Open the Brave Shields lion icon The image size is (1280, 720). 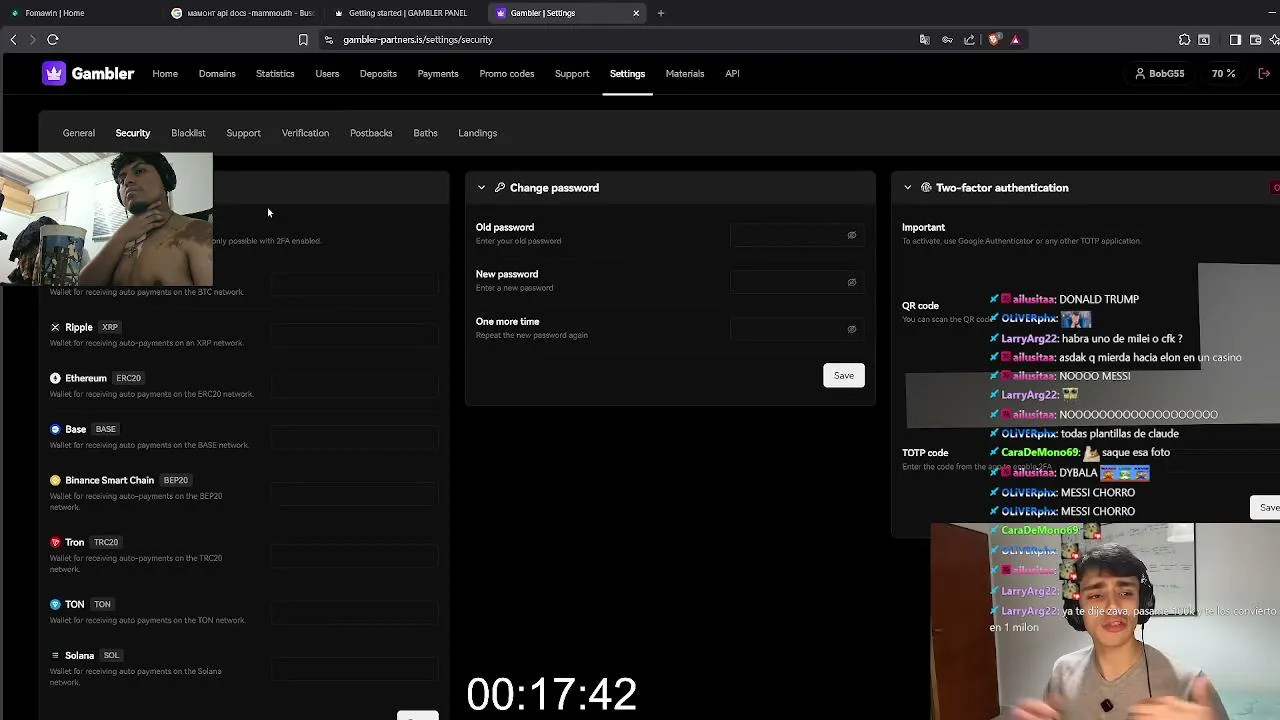point(994,40)
